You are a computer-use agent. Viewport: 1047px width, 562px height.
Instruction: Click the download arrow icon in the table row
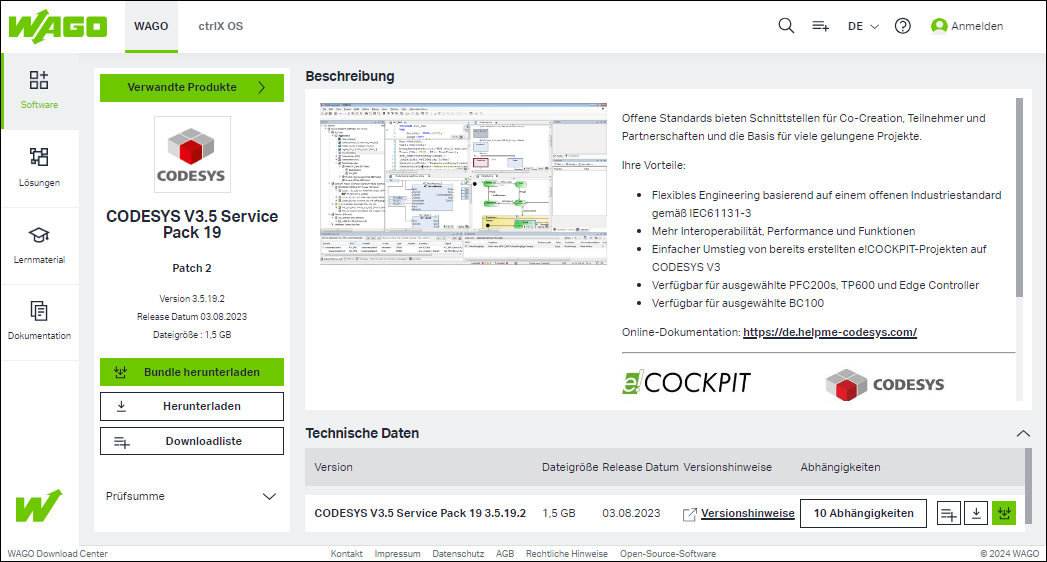[976, 513]
